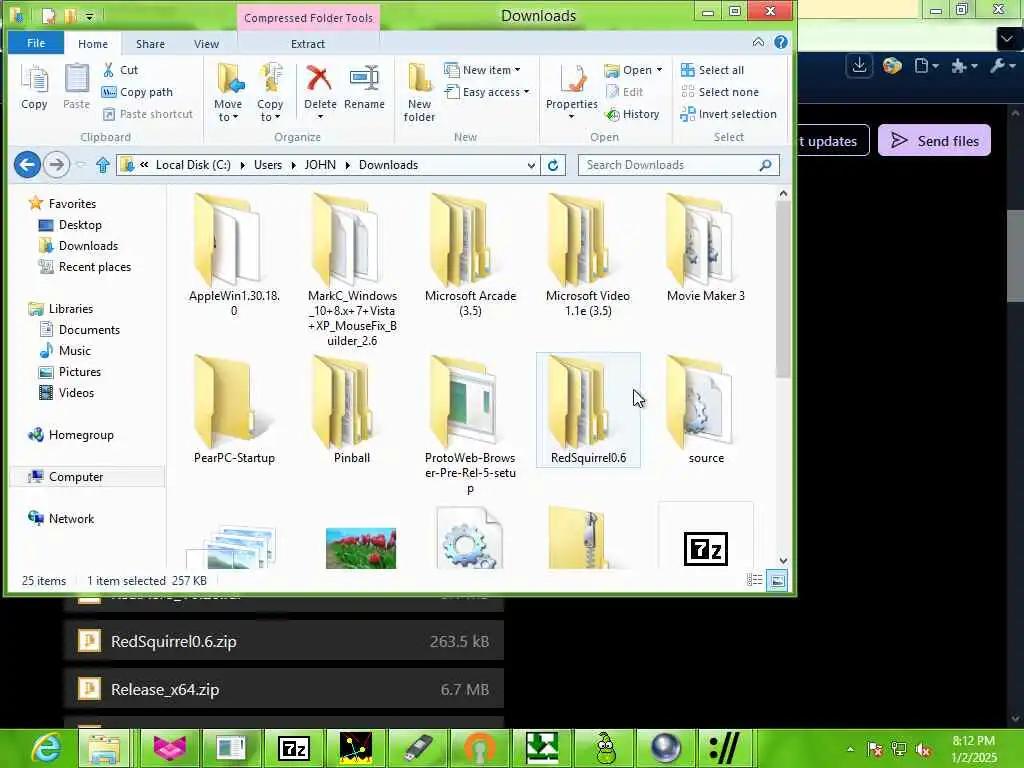Click Local Disk (C:) breadcrumb
The width and height of the screenshot is (1024, 768).
tap(193, 165)
